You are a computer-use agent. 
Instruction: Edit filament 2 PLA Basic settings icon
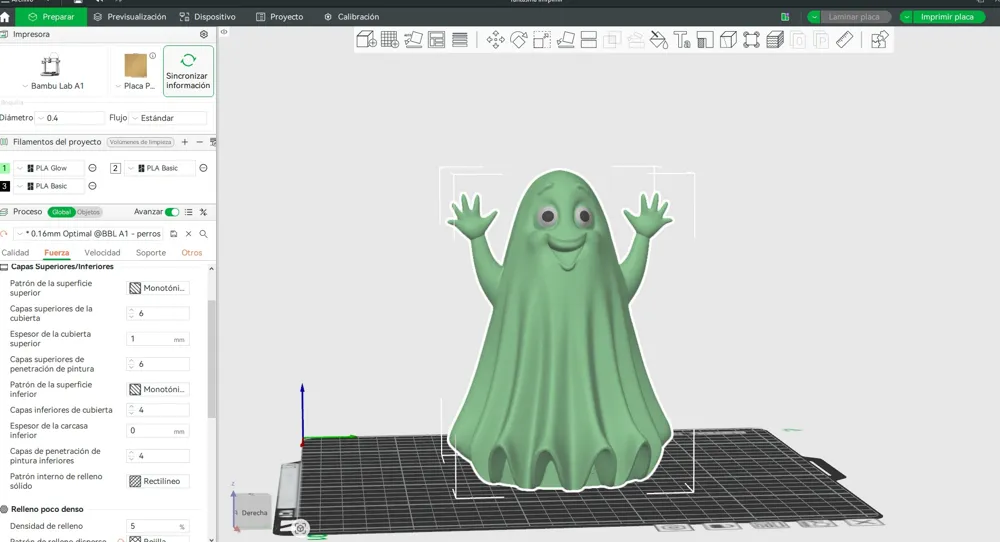203,168
